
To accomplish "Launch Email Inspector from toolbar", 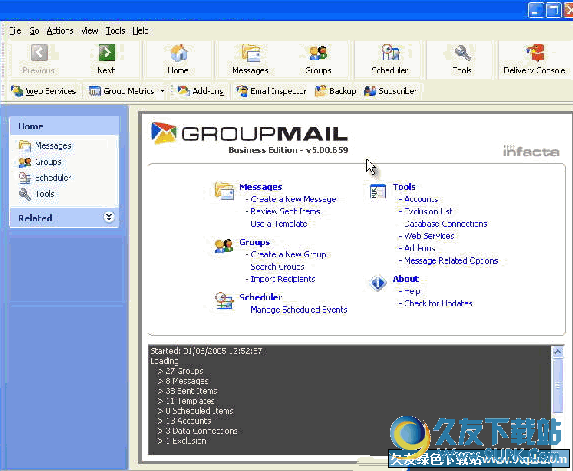I will pyautogui.click(x=271, y=91).
